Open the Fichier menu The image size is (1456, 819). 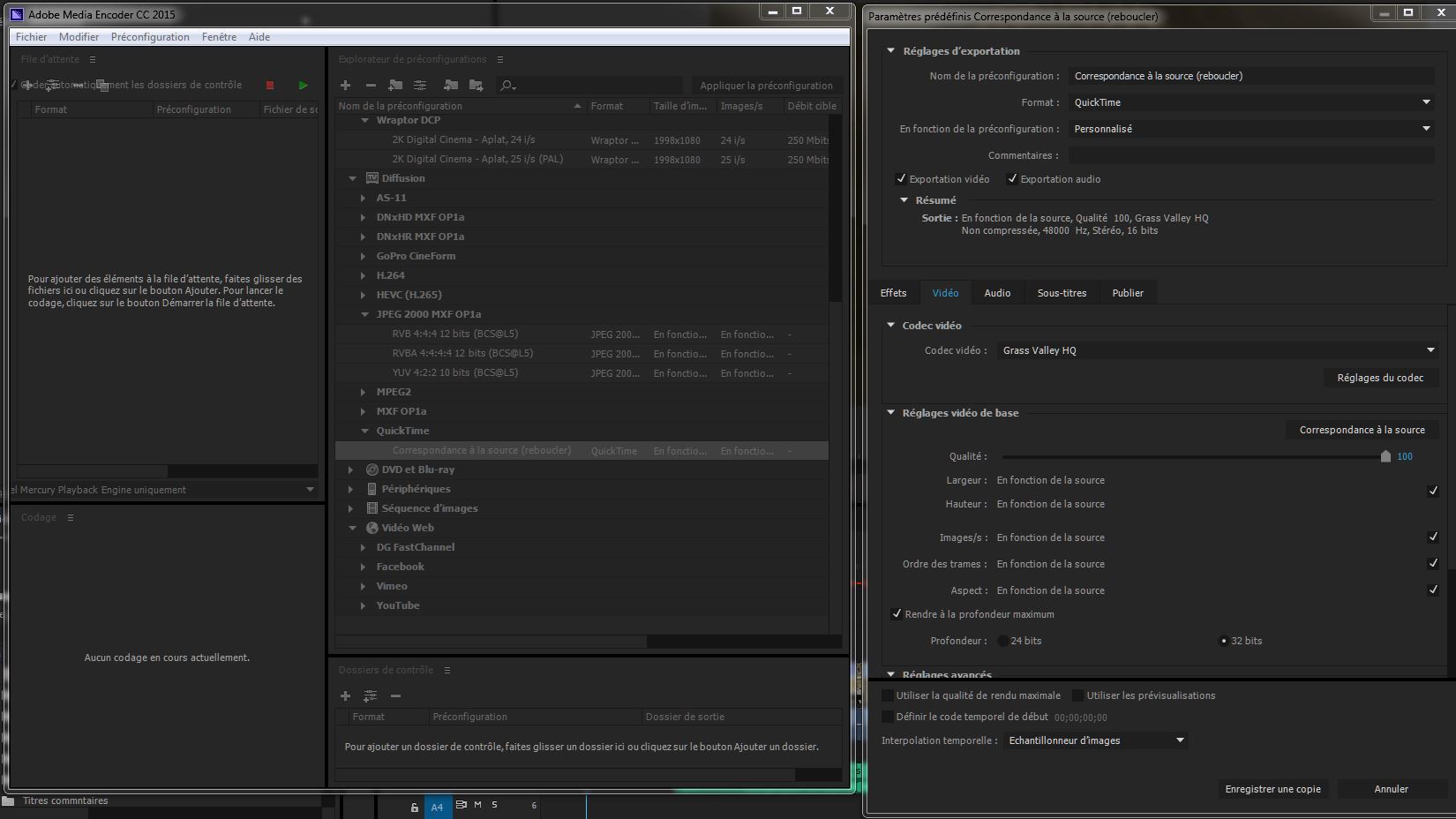coord(31,37)
